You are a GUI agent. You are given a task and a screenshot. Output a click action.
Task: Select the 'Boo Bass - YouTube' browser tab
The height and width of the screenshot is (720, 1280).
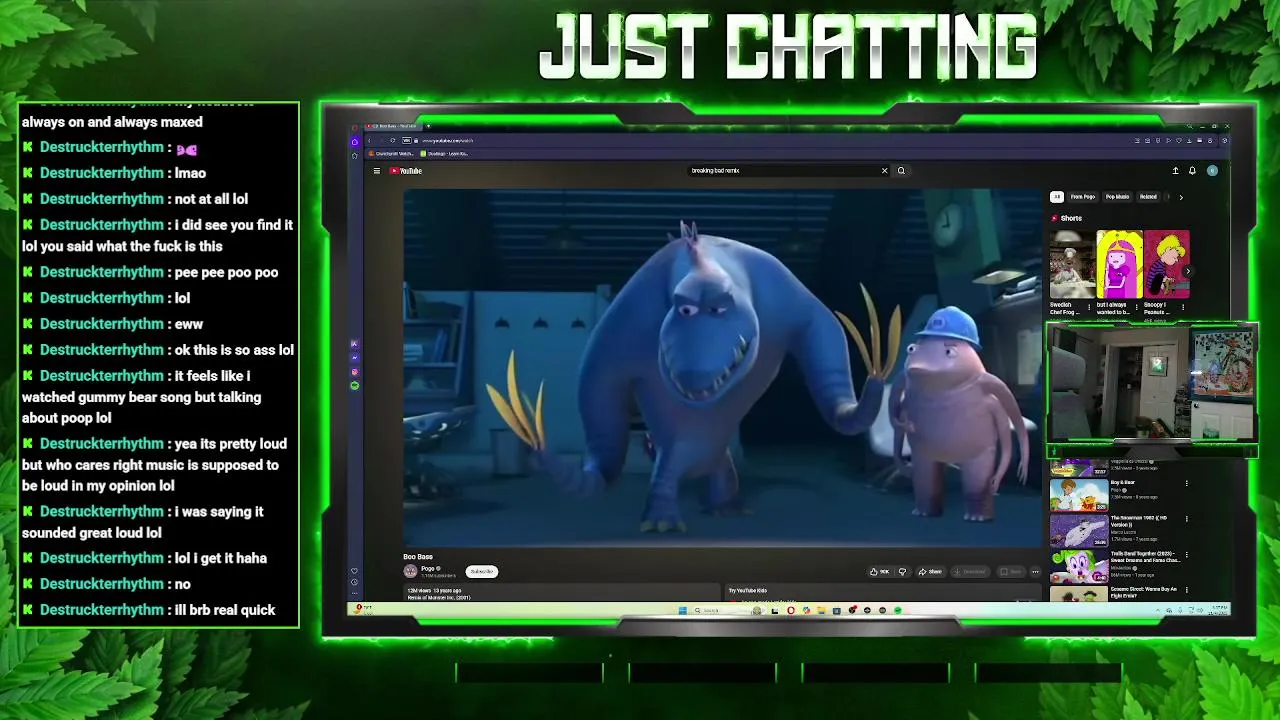click(x=392, y=126)
